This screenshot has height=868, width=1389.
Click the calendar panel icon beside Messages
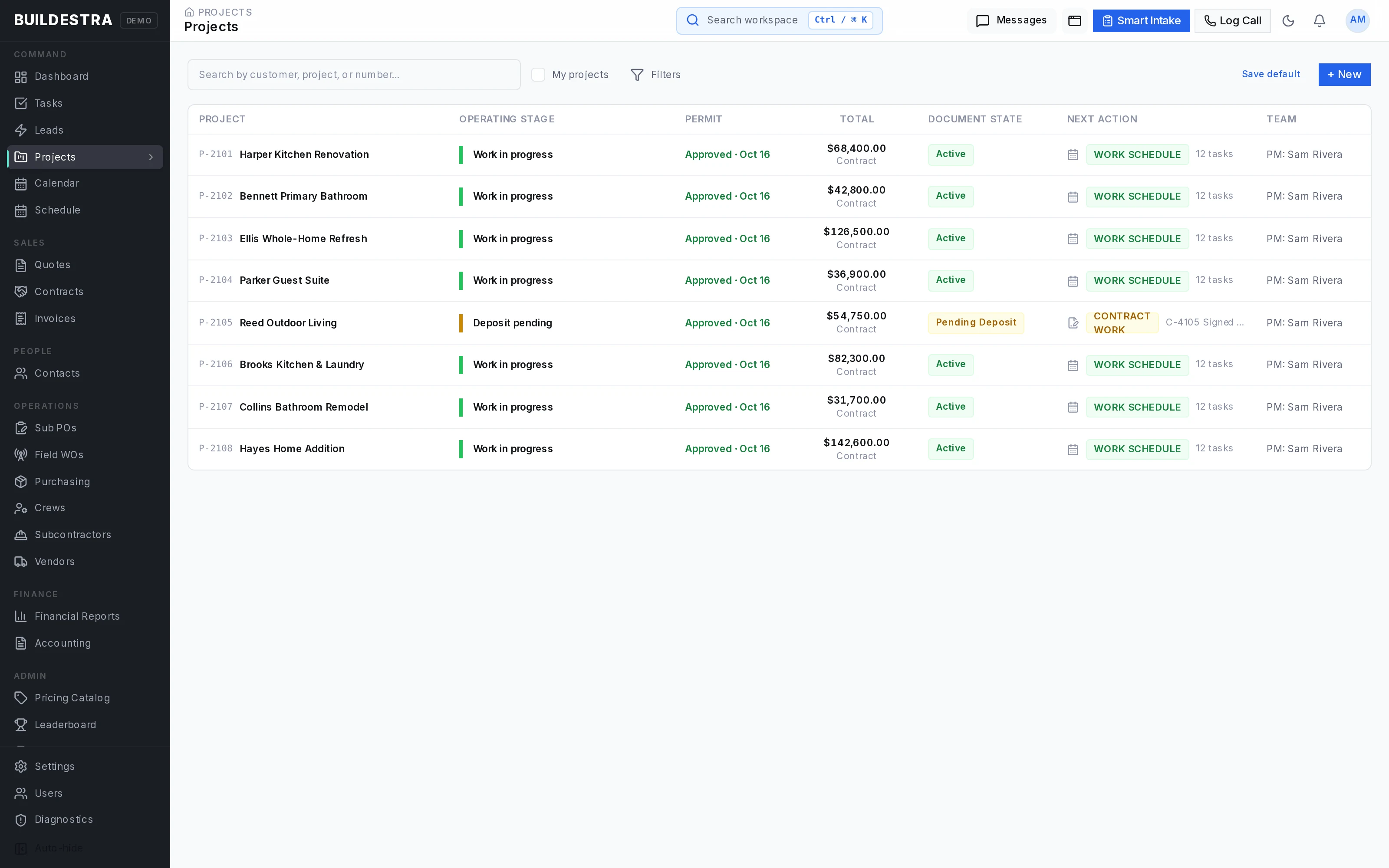point(1074,21)
